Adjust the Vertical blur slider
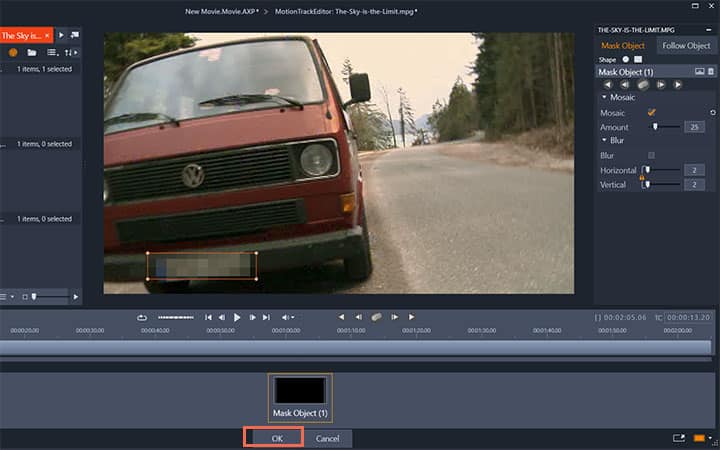This screenshot has height=450, width=720. pyautogui.click(x=647, y=184)
